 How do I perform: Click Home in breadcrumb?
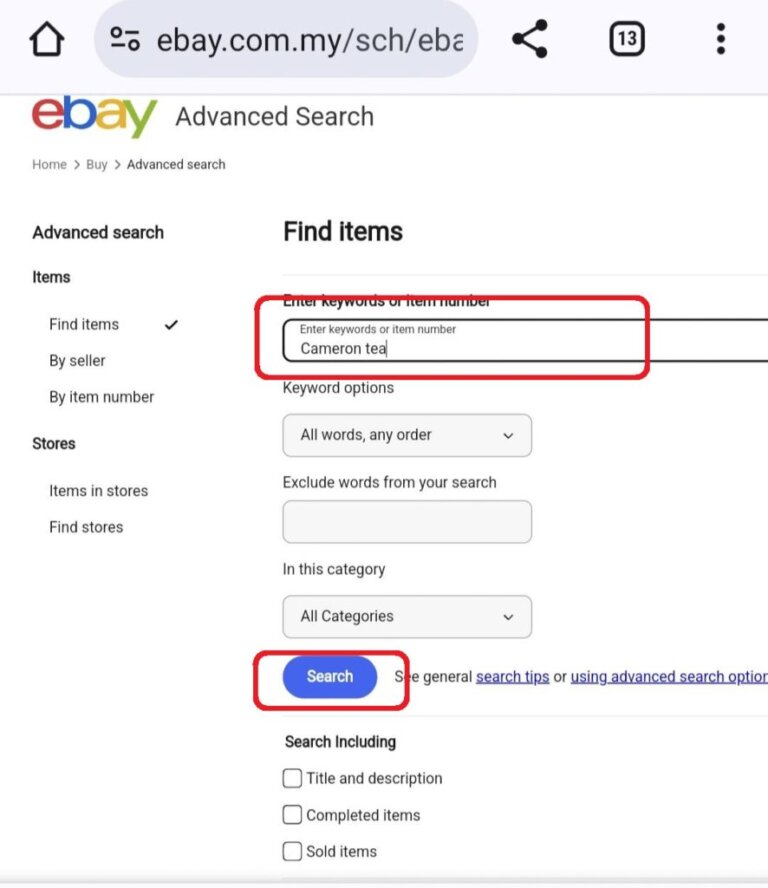(49, 164)
